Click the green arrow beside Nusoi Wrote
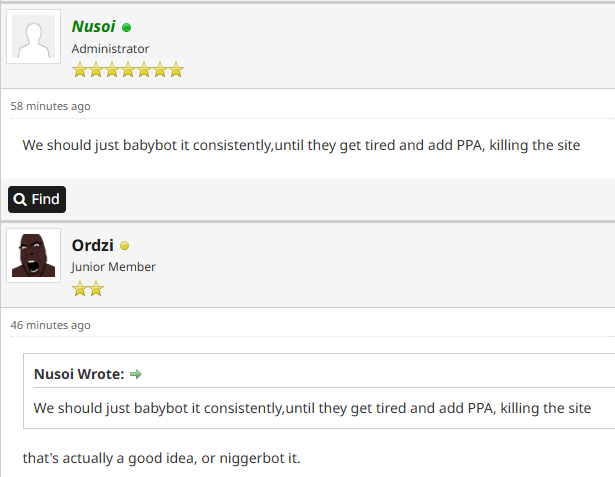This screenshot has width=615, height=477. coord(136,374)
